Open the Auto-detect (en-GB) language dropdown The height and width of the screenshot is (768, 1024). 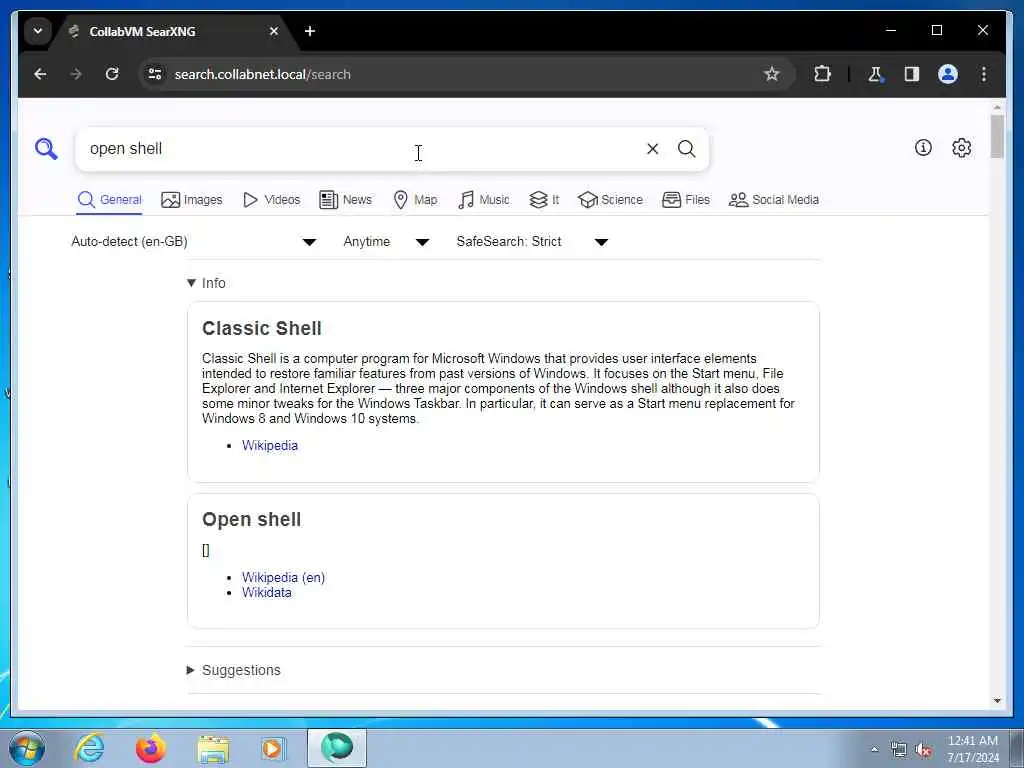pos(193,242)
